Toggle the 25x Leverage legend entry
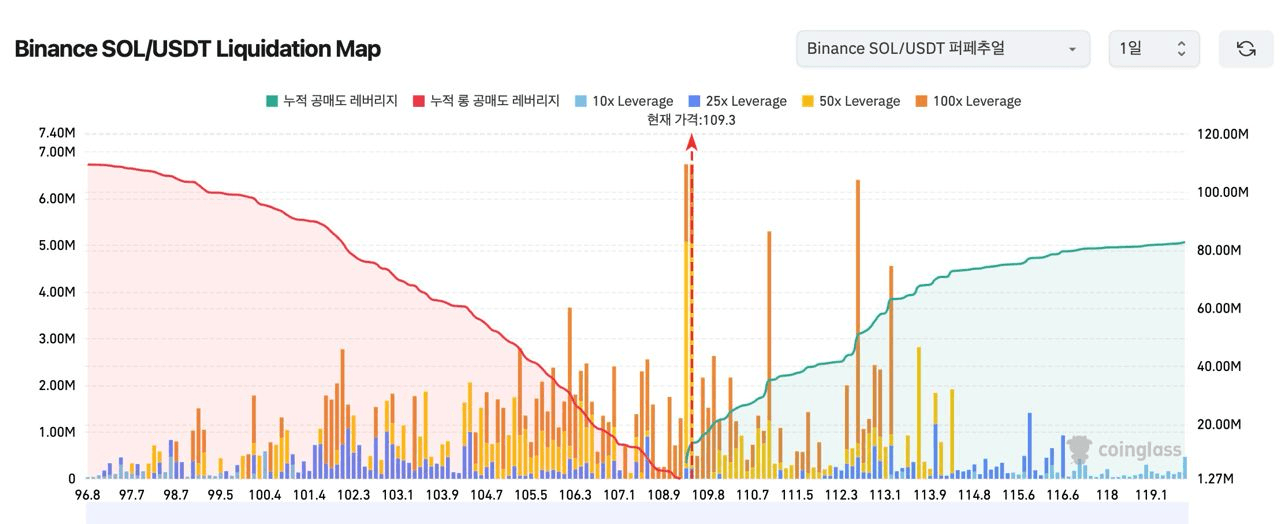 pos(737,101)
